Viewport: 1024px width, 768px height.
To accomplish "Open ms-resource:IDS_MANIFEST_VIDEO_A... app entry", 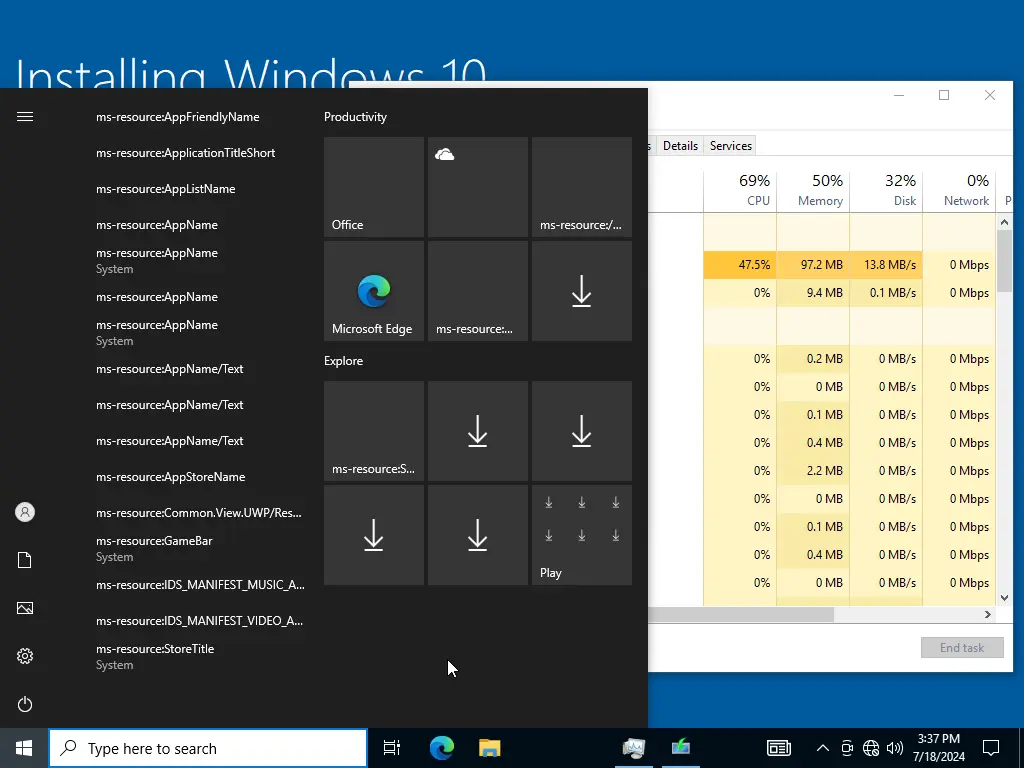I will 199,620.
